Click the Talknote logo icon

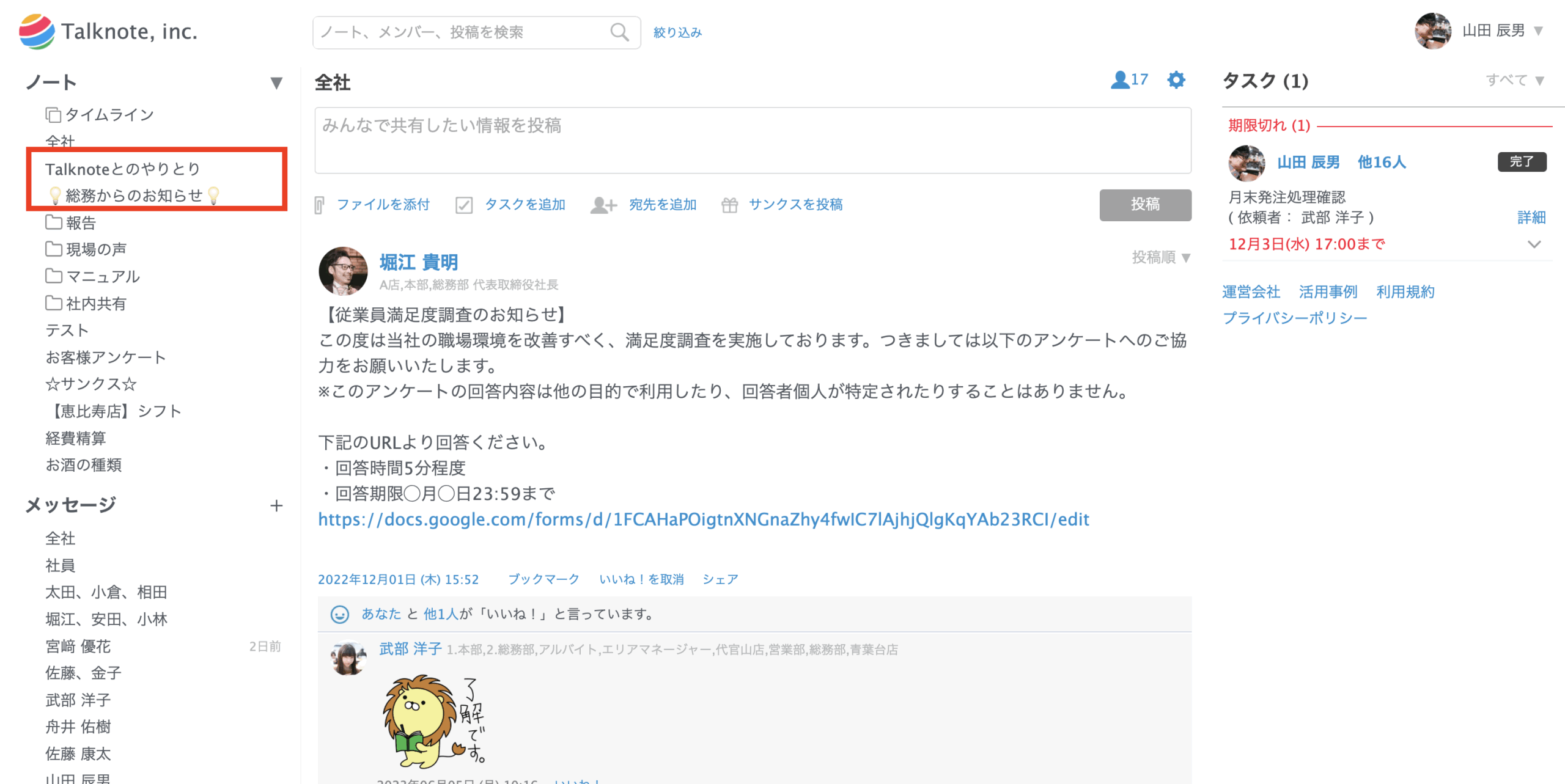tap(37, 32)
